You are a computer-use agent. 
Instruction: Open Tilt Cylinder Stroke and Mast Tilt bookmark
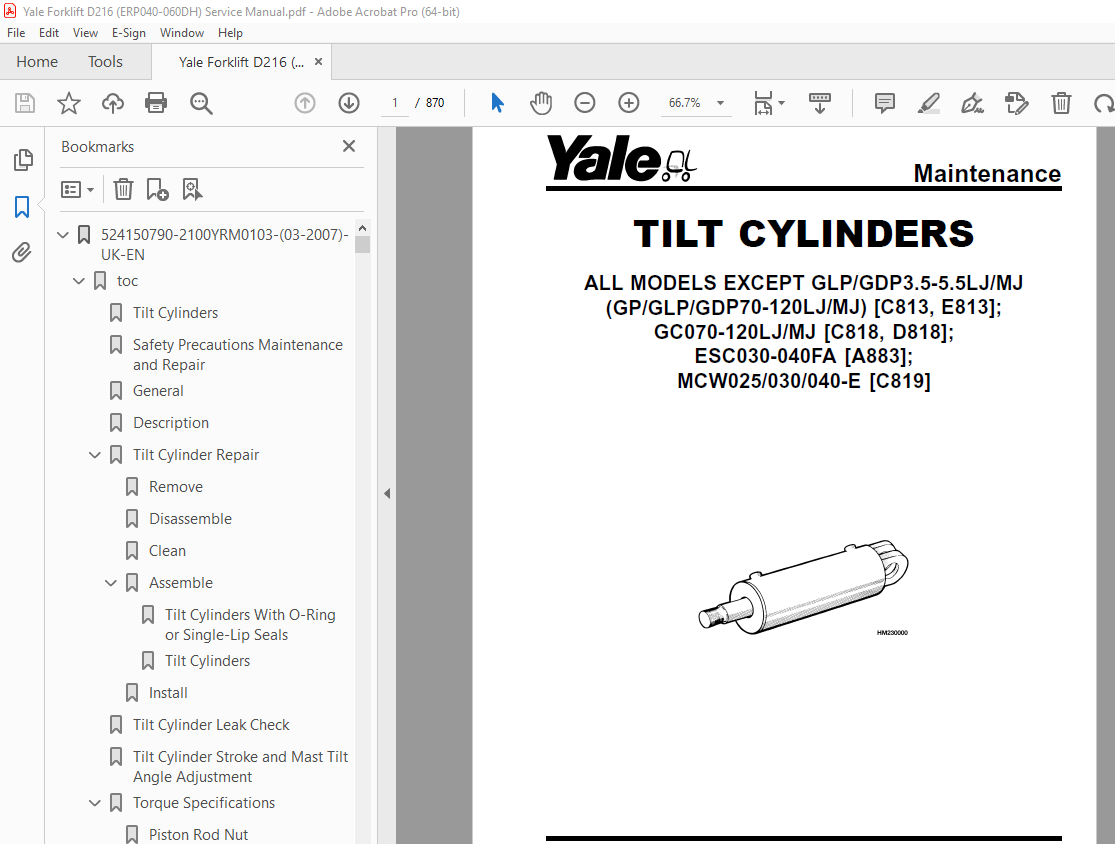[240, 767]
